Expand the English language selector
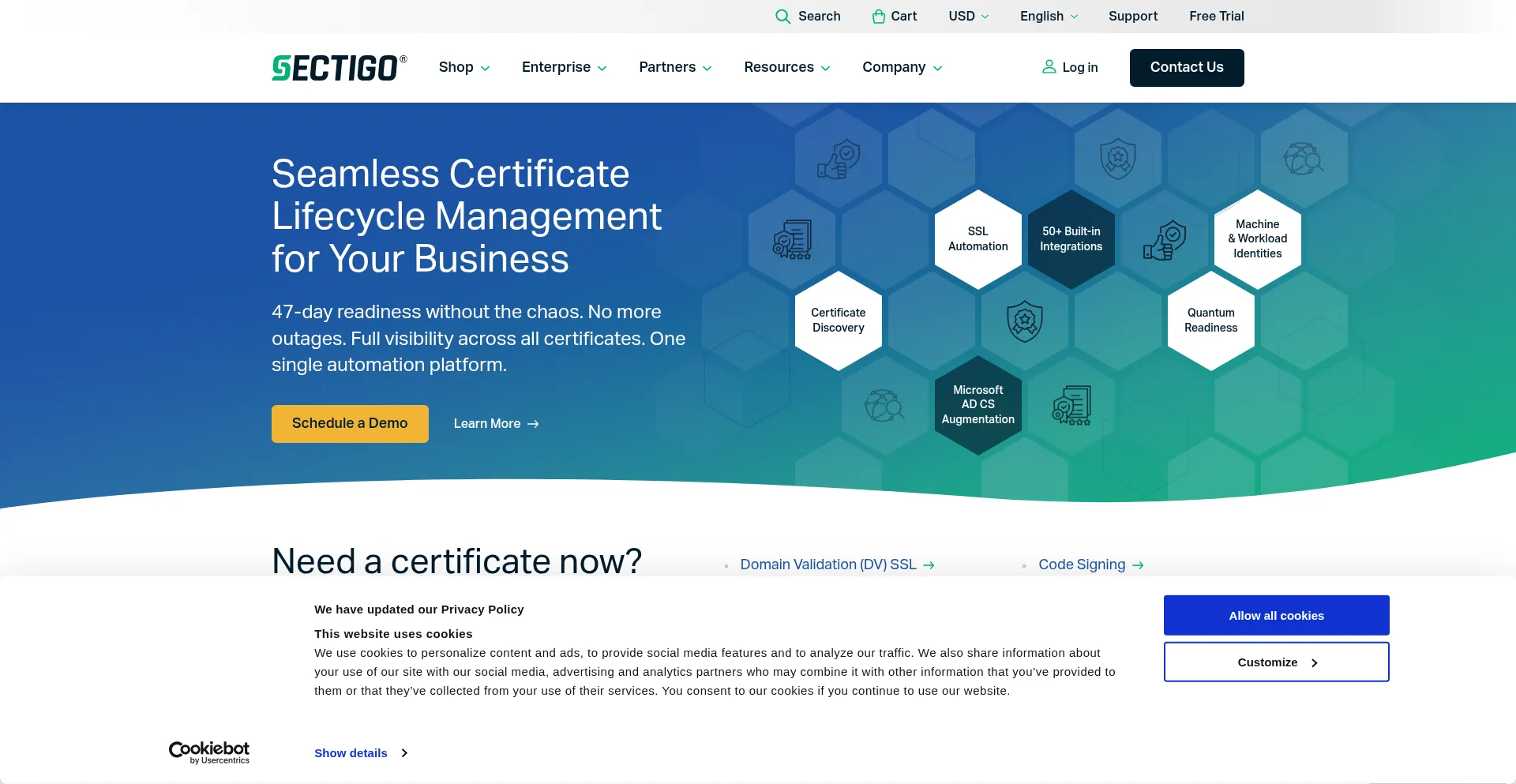 pos(1049,17)
